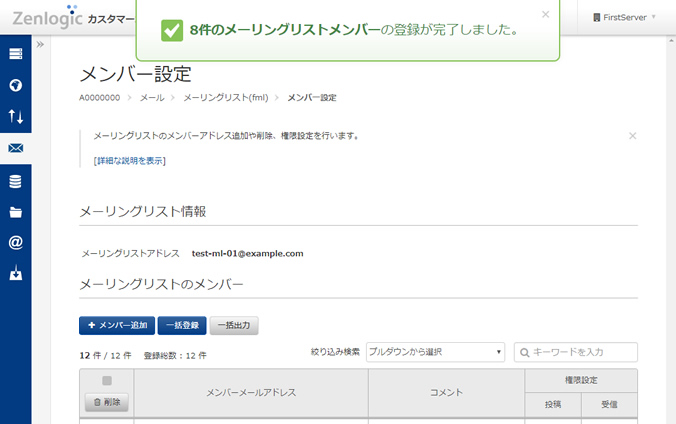Select the mail envelope sidebar icon
Screen dimensions: 676x424
(x=15, y=149)
